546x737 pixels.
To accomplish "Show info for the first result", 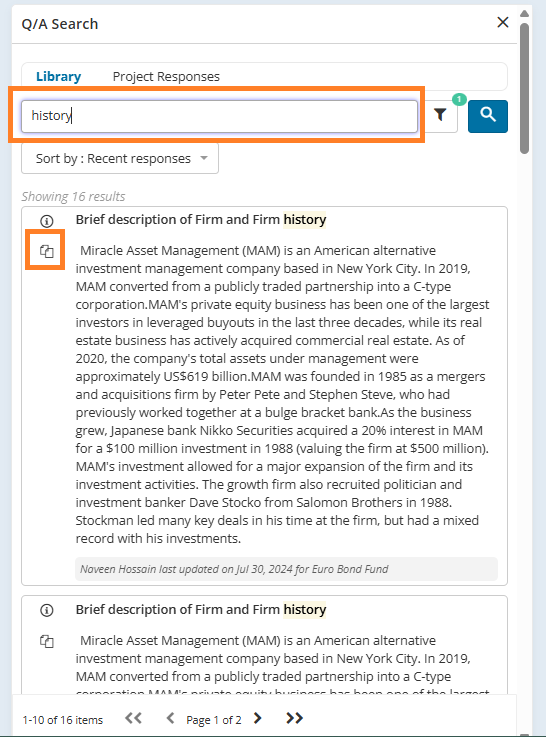I will [x=47, y=220].
